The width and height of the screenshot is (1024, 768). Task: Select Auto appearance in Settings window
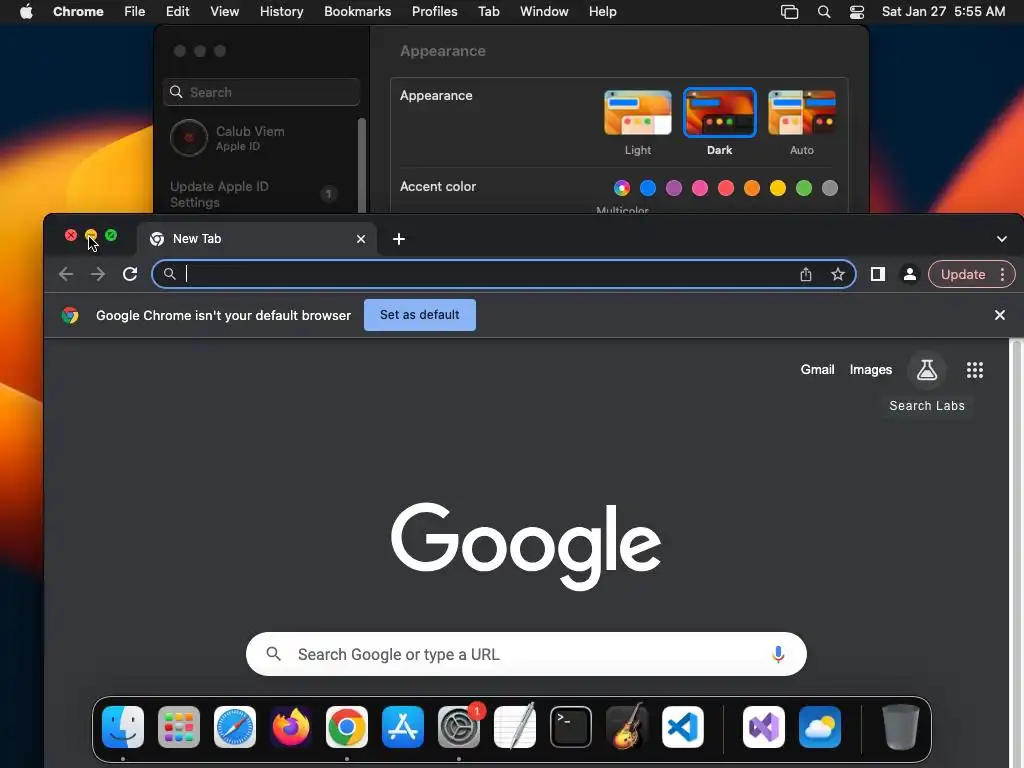point(802,113)
